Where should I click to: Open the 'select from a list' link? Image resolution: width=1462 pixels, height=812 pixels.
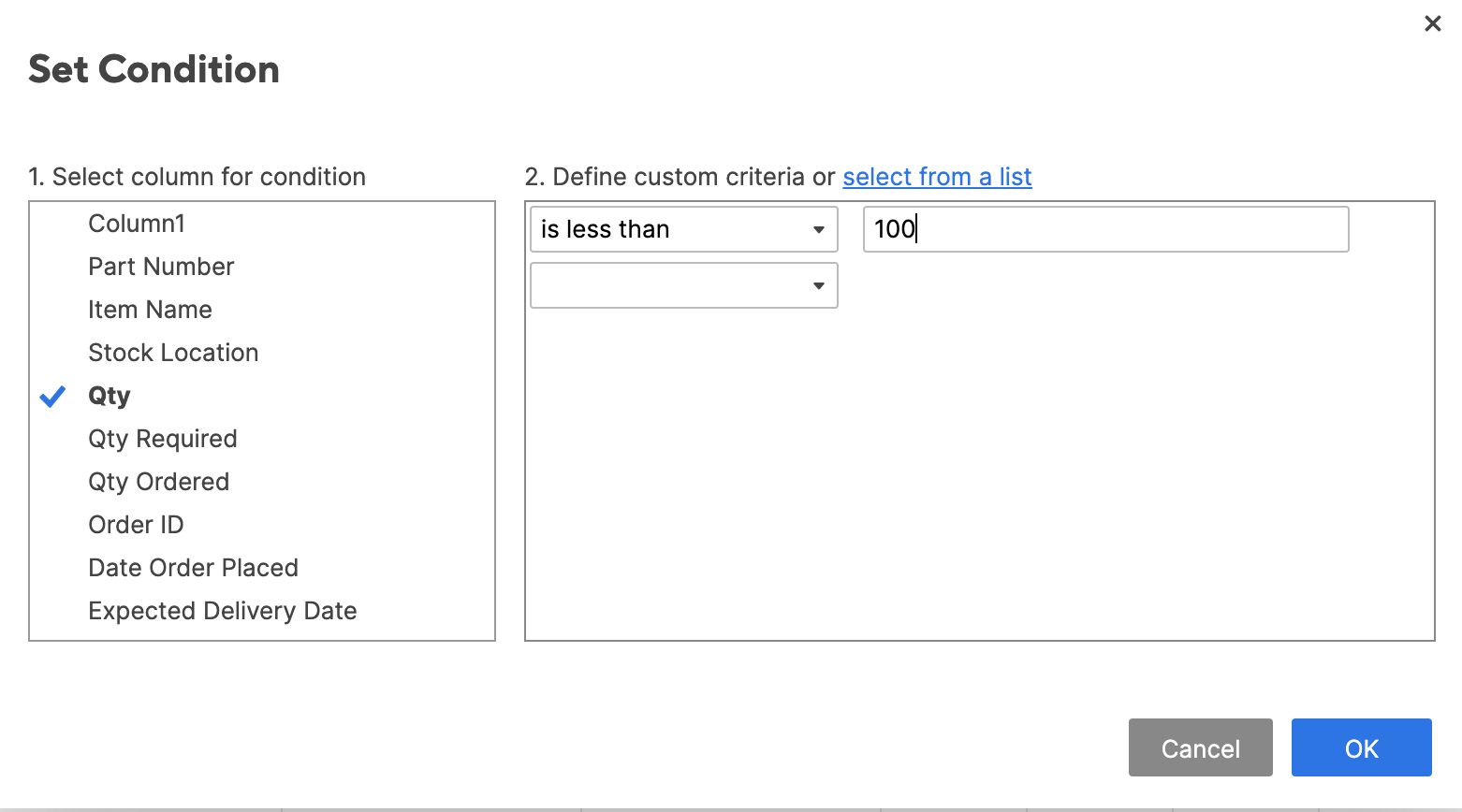tap(937, 177)
